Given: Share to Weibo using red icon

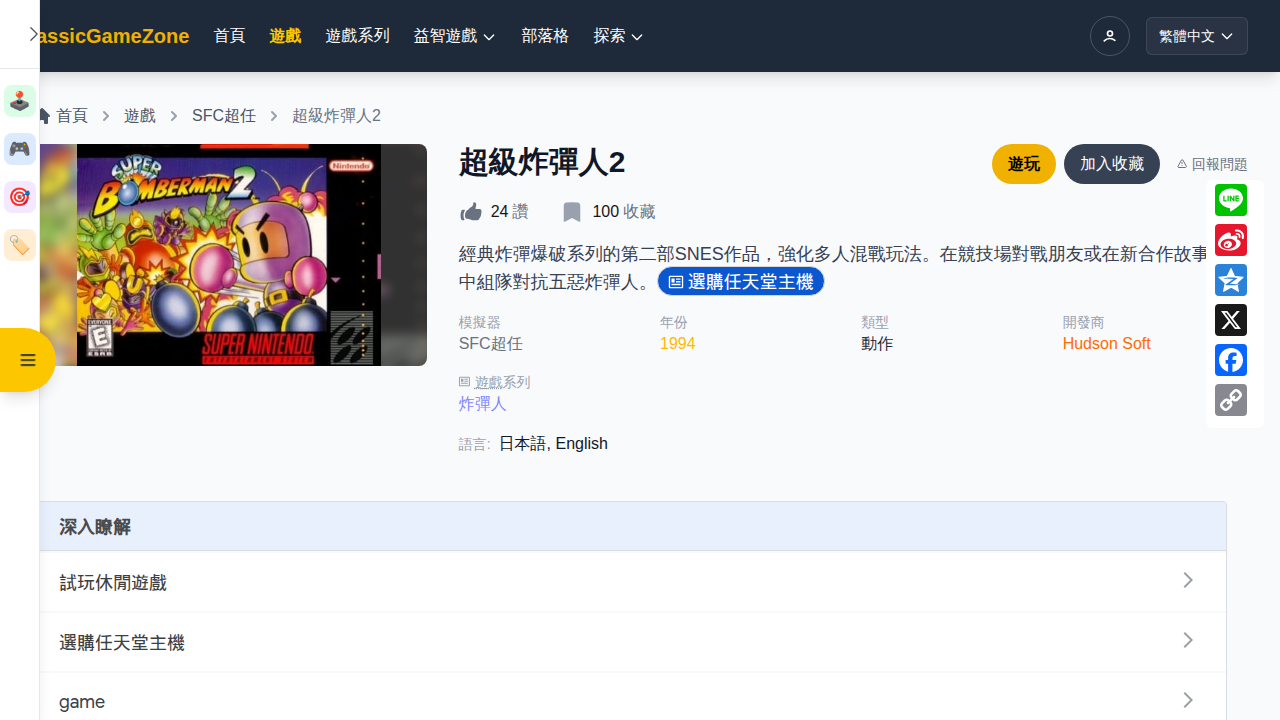Looking at the screenshot, I should tap(1231, 240).
